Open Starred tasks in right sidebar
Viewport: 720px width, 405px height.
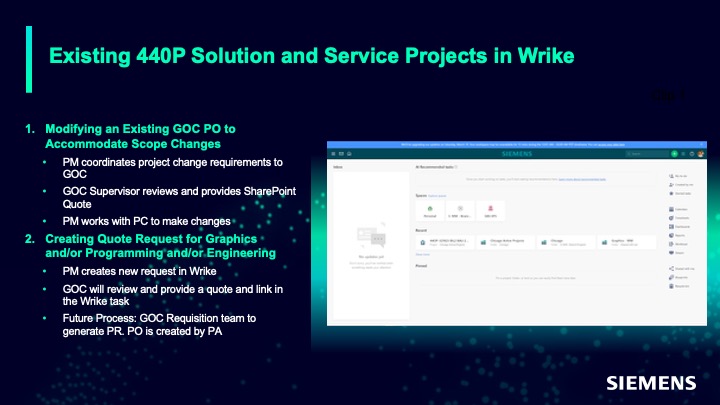tap(680, 193)
